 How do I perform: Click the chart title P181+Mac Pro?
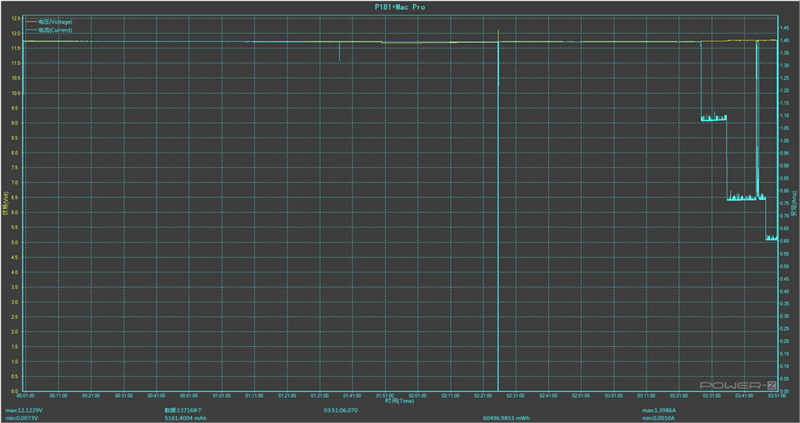(399, 7)
